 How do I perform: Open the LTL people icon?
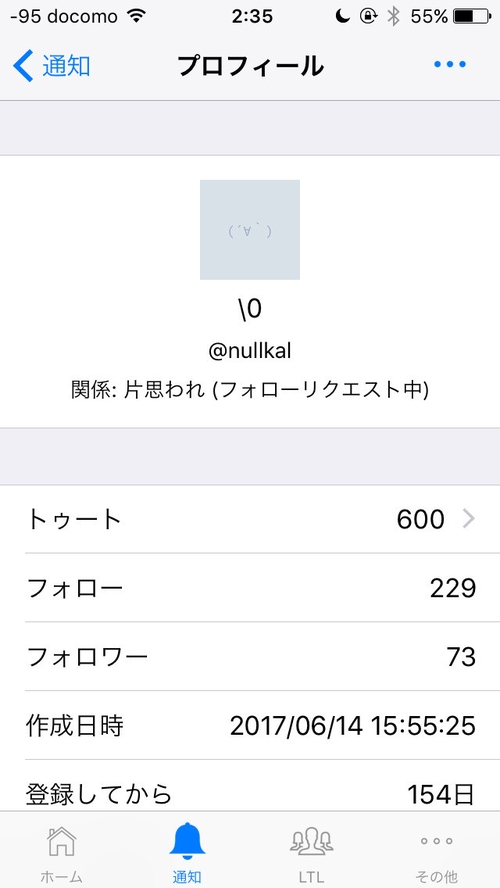tap(311, 842)
